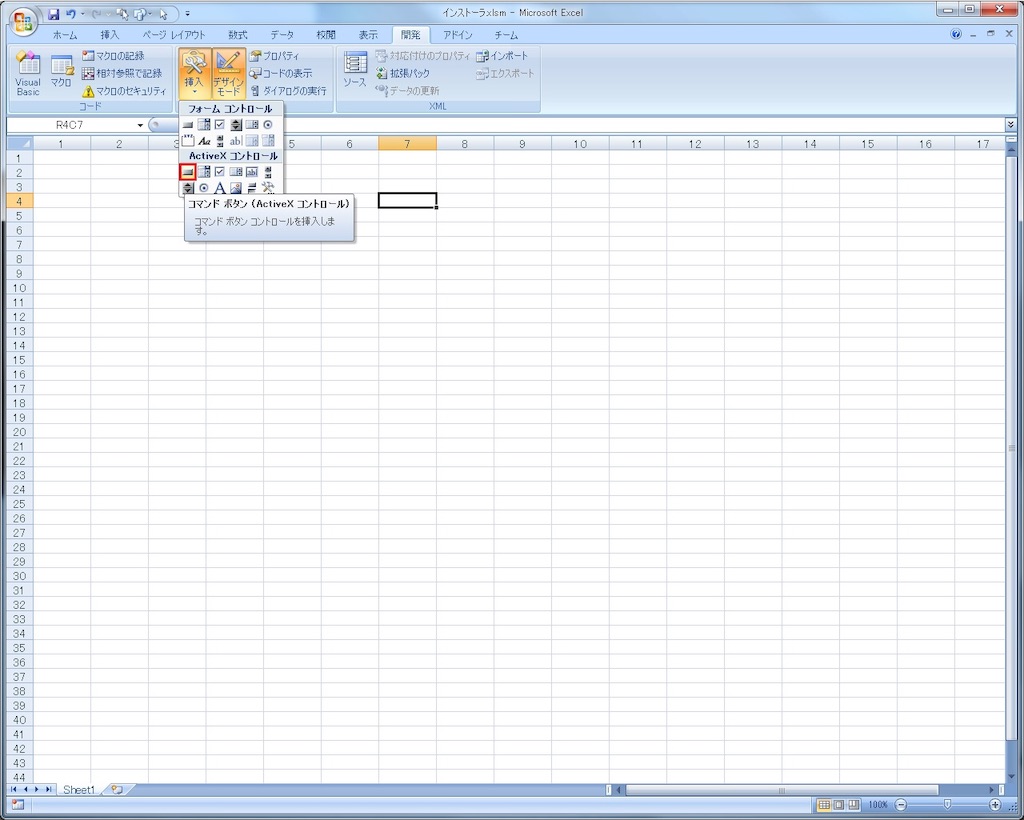1024x820 pixels.
Task: Open the Visual Basic editor
Action: [28, 73]
